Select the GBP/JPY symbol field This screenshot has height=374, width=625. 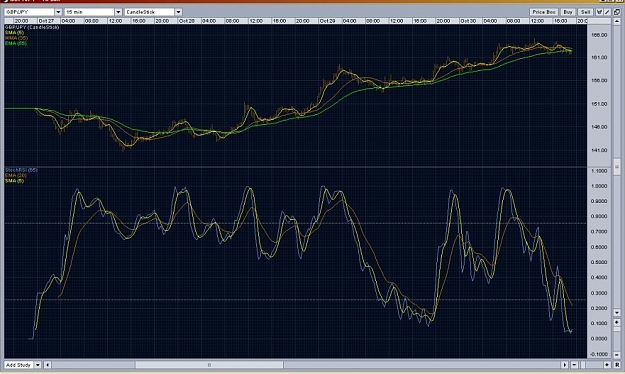tap(29, 12)
